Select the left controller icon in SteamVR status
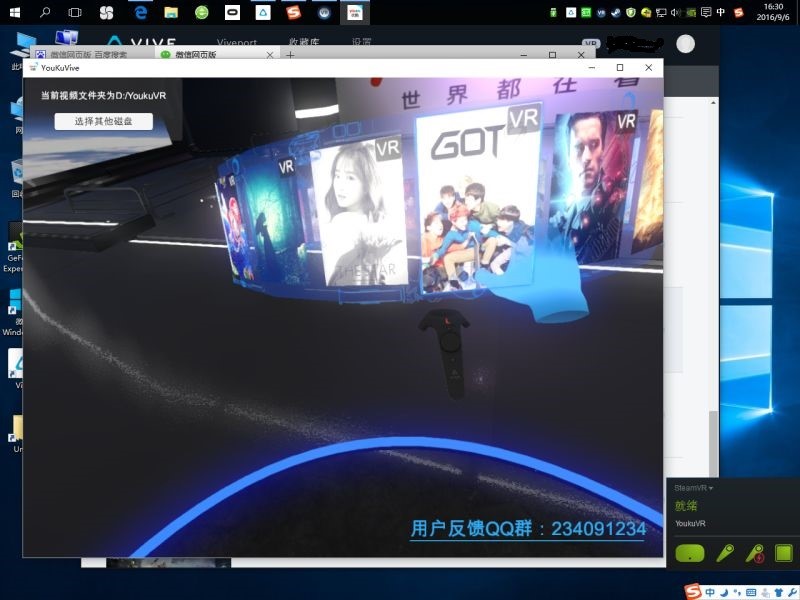 [x=725, y=552]
